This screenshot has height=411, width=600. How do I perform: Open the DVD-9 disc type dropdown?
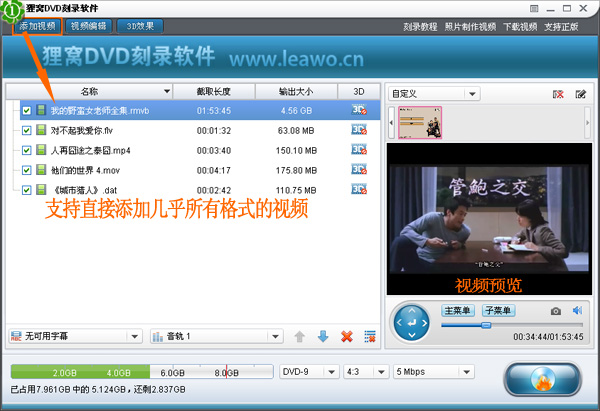click(309, 372)
